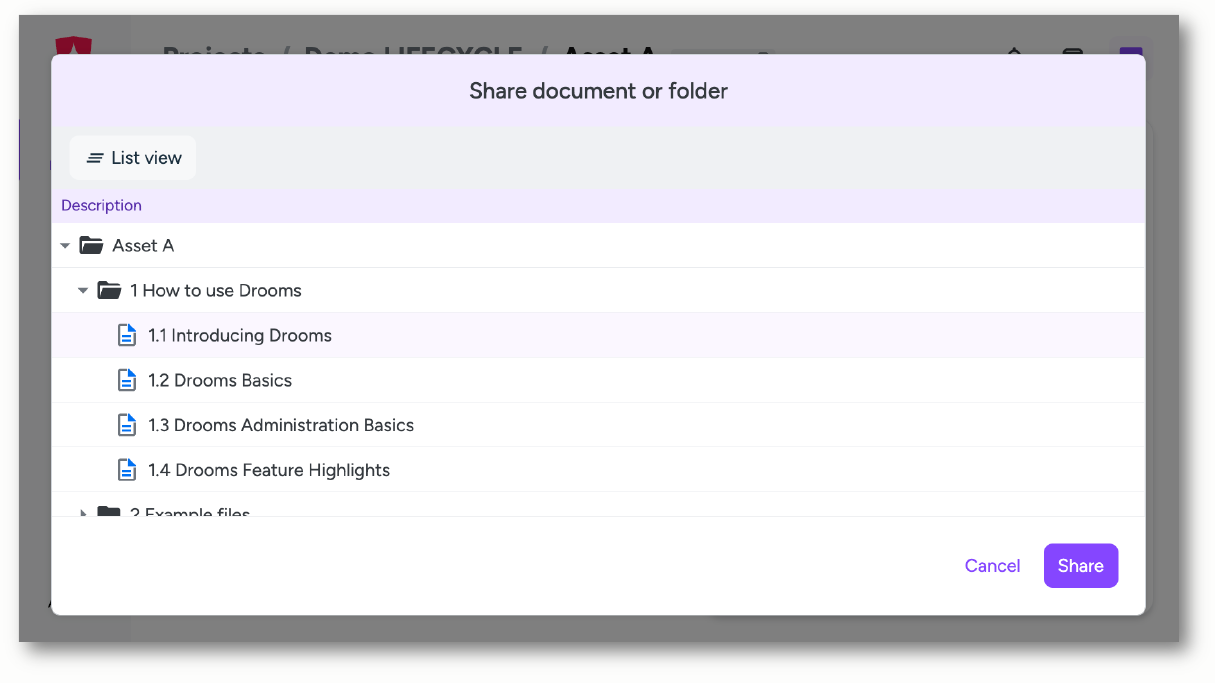Click document icon for 1.2 Drooms Basics
This screenshot has height=683, width=1215.
[x=127, y=380]
